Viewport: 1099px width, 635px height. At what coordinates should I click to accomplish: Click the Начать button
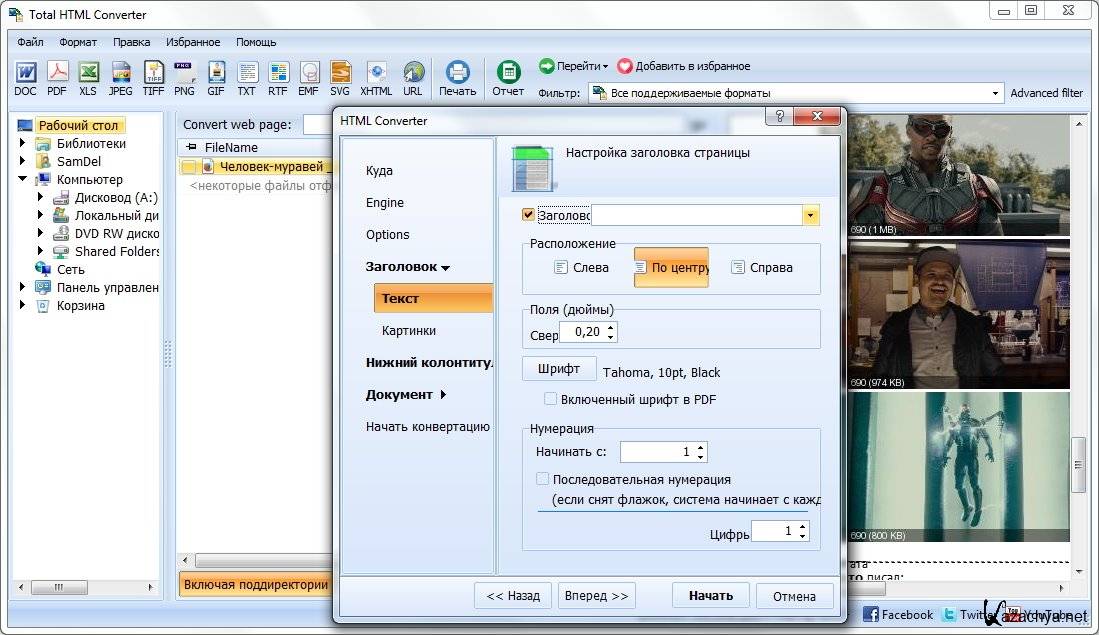[x=710, y=595]
